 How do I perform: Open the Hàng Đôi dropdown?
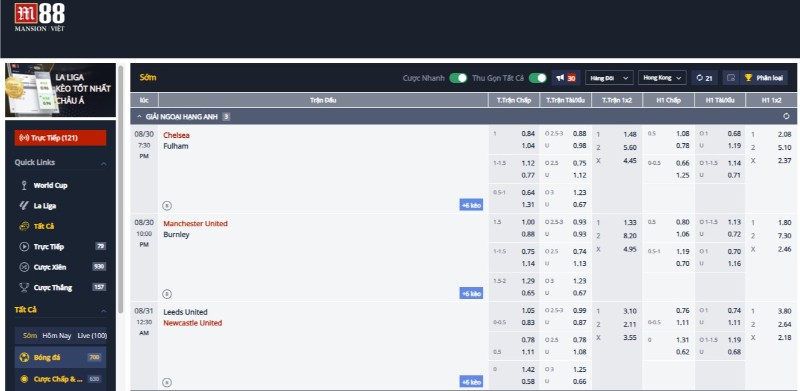click(x=610, y=78)
